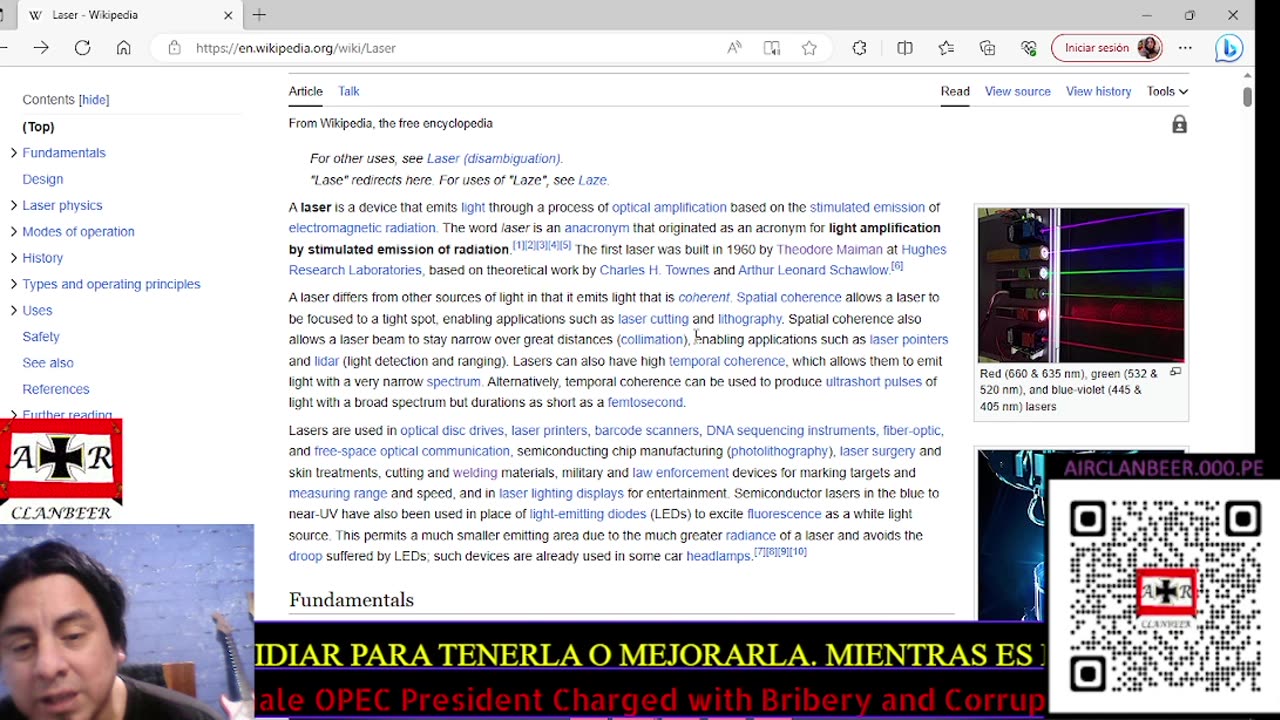Viewport: 1280px width, 720px height.
Task: Go to Design section in contents
Action: coord(43,179)
